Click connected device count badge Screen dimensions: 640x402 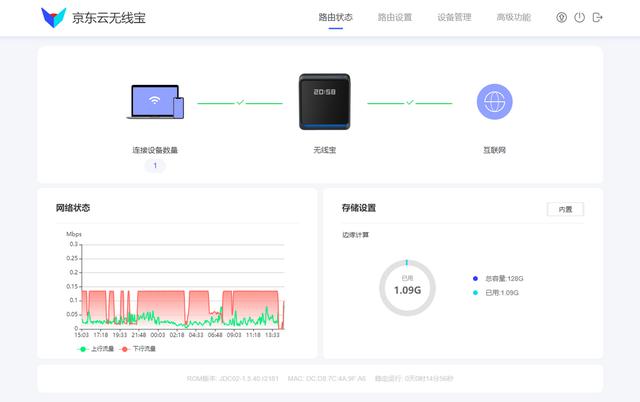click(x=155, y=166)
